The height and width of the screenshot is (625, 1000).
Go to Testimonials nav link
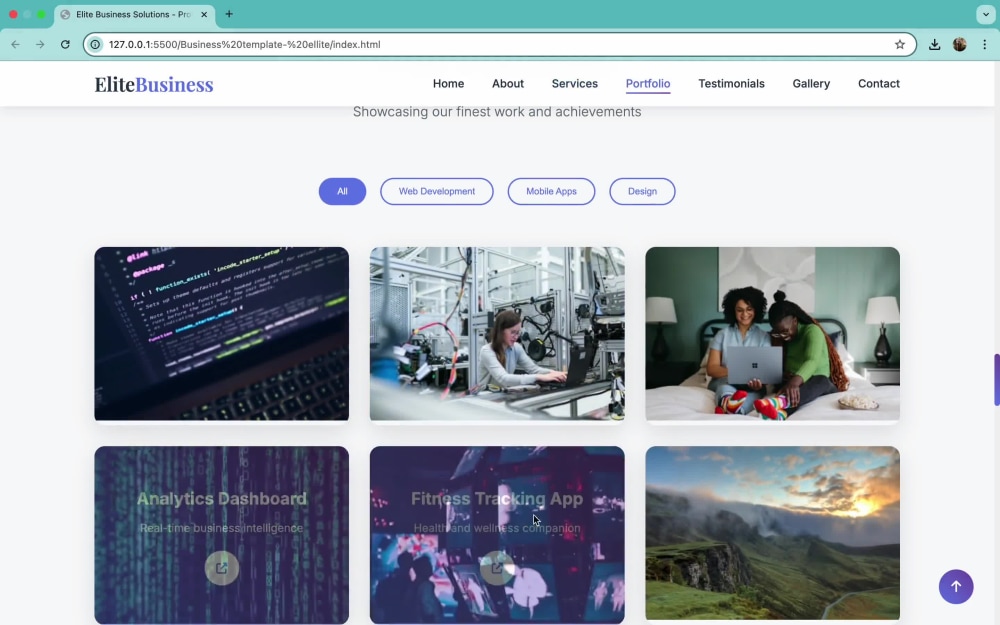[732, 84]
